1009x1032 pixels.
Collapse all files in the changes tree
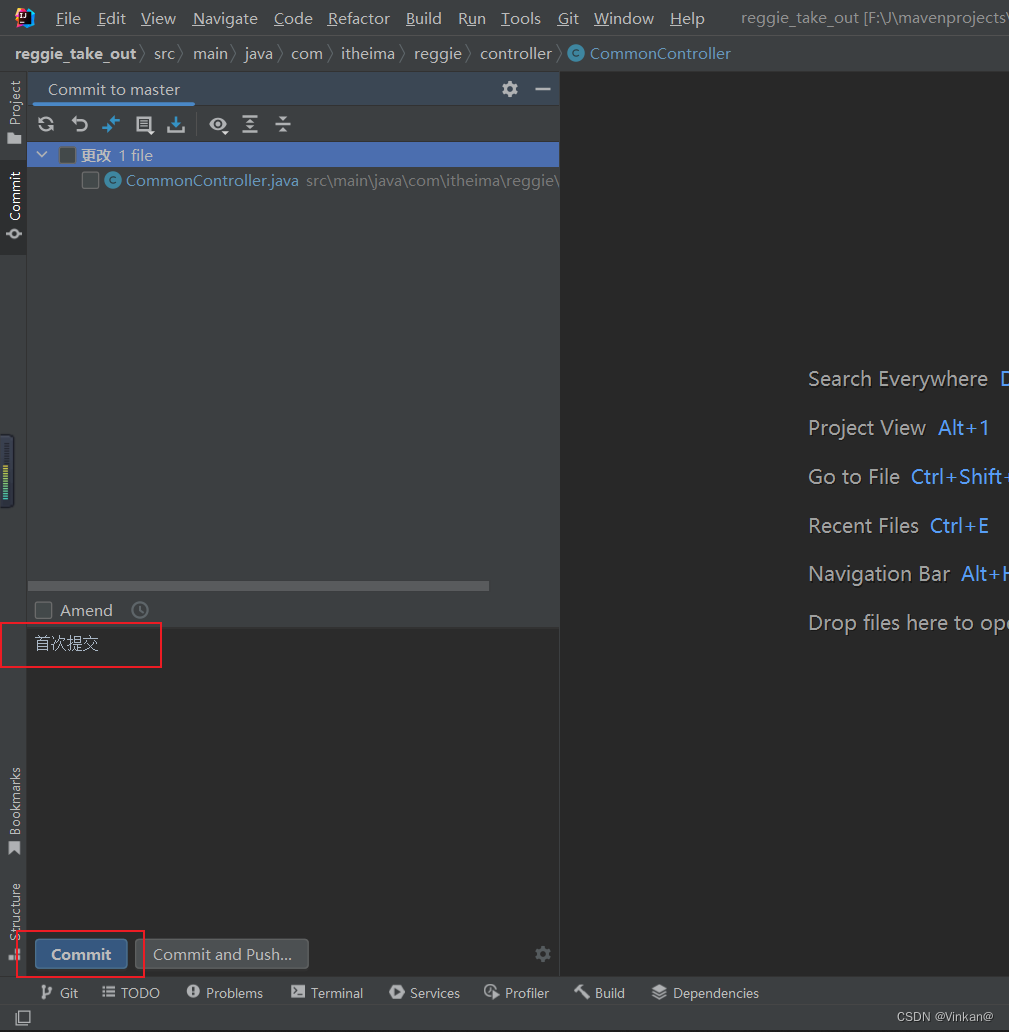tap(283, 124)
